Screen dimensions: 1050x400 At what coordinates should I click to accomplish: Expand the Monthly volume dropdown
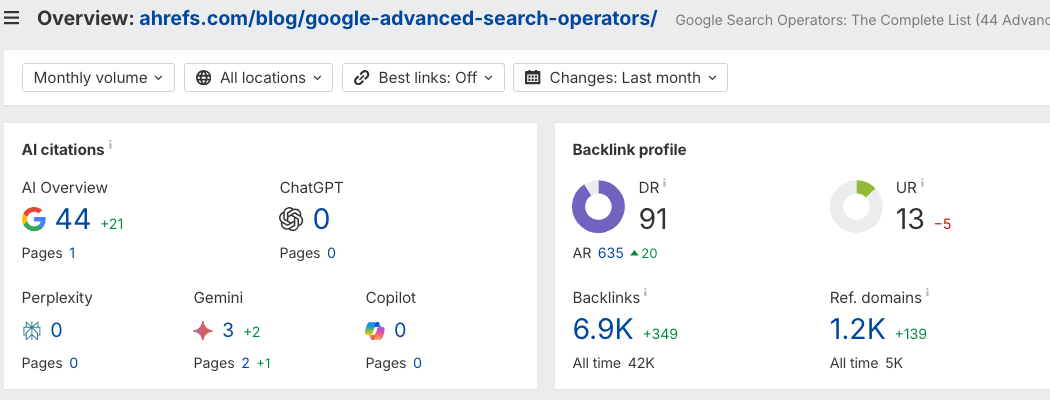98,78
